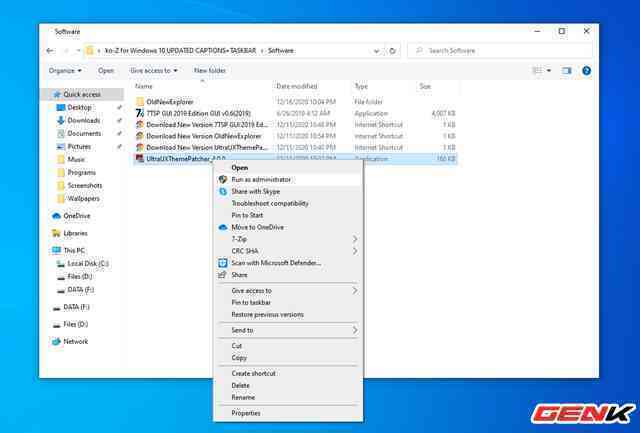Click the OldNewExplorer folder icon
This screenshot has width=640, height=433.
(140, 102)
